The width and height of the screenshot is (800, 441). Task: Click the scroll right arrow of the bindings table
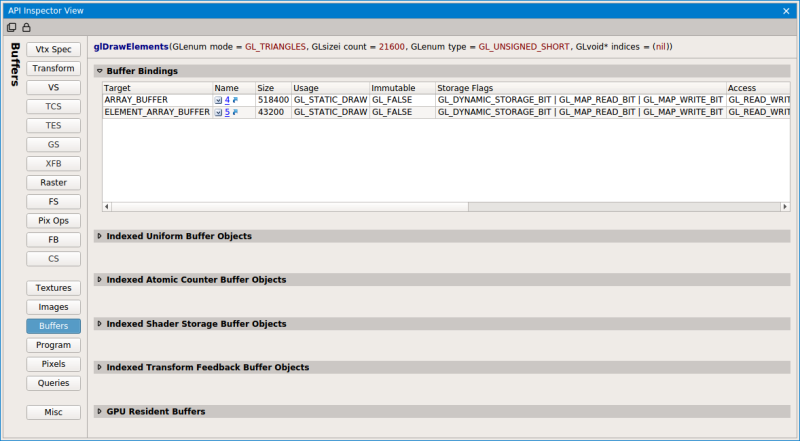(785, 207)
